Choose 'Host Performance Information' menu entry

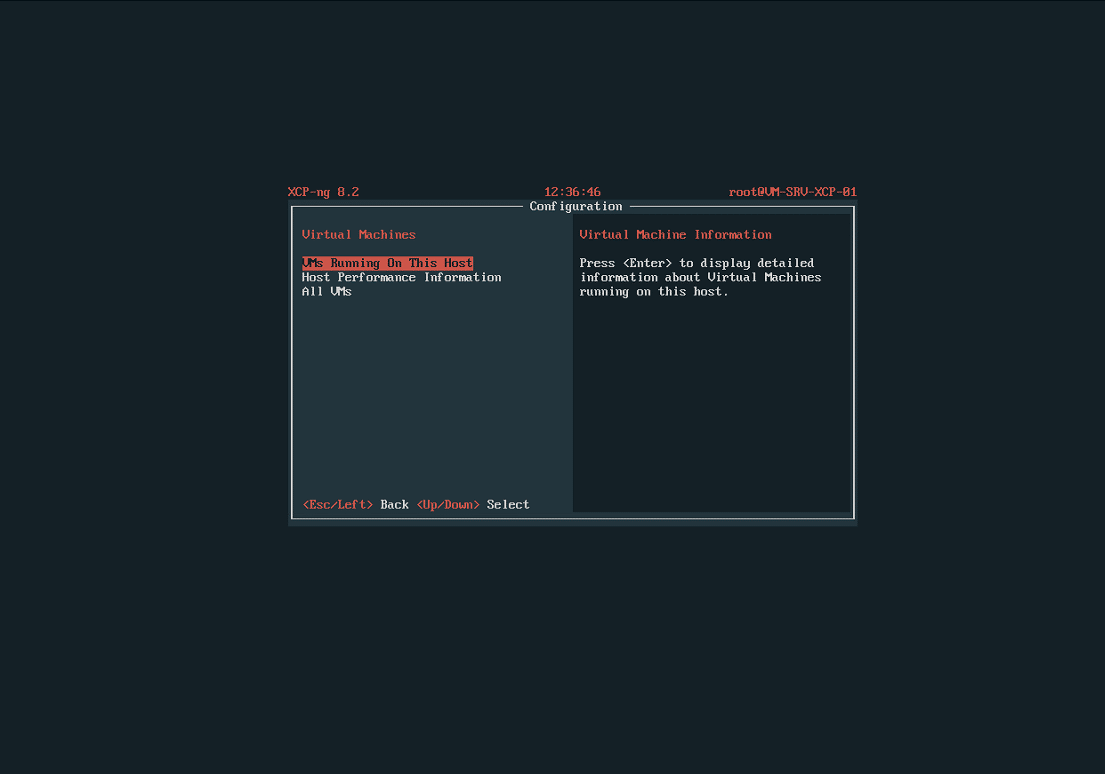[402, 277]
